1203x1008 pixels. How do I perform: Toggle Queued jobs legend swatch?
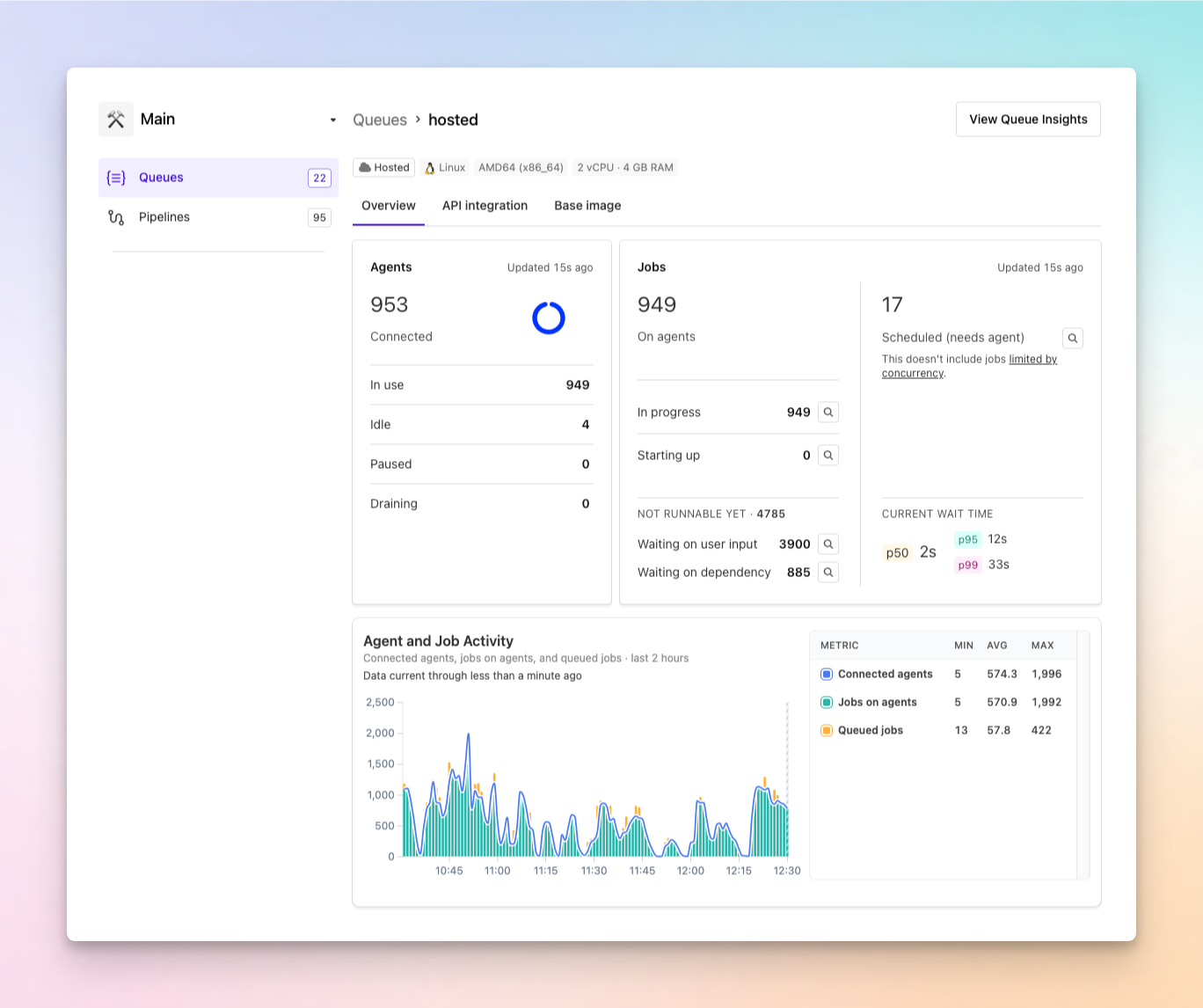827,730
